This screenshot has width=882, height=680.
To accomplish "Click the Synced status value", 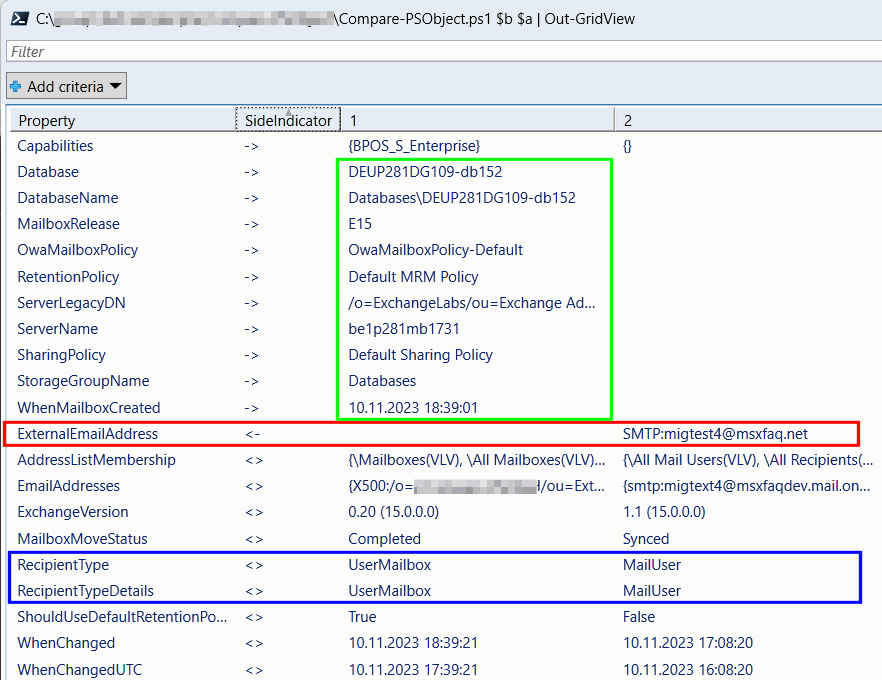I will click(x=646, y=539).
